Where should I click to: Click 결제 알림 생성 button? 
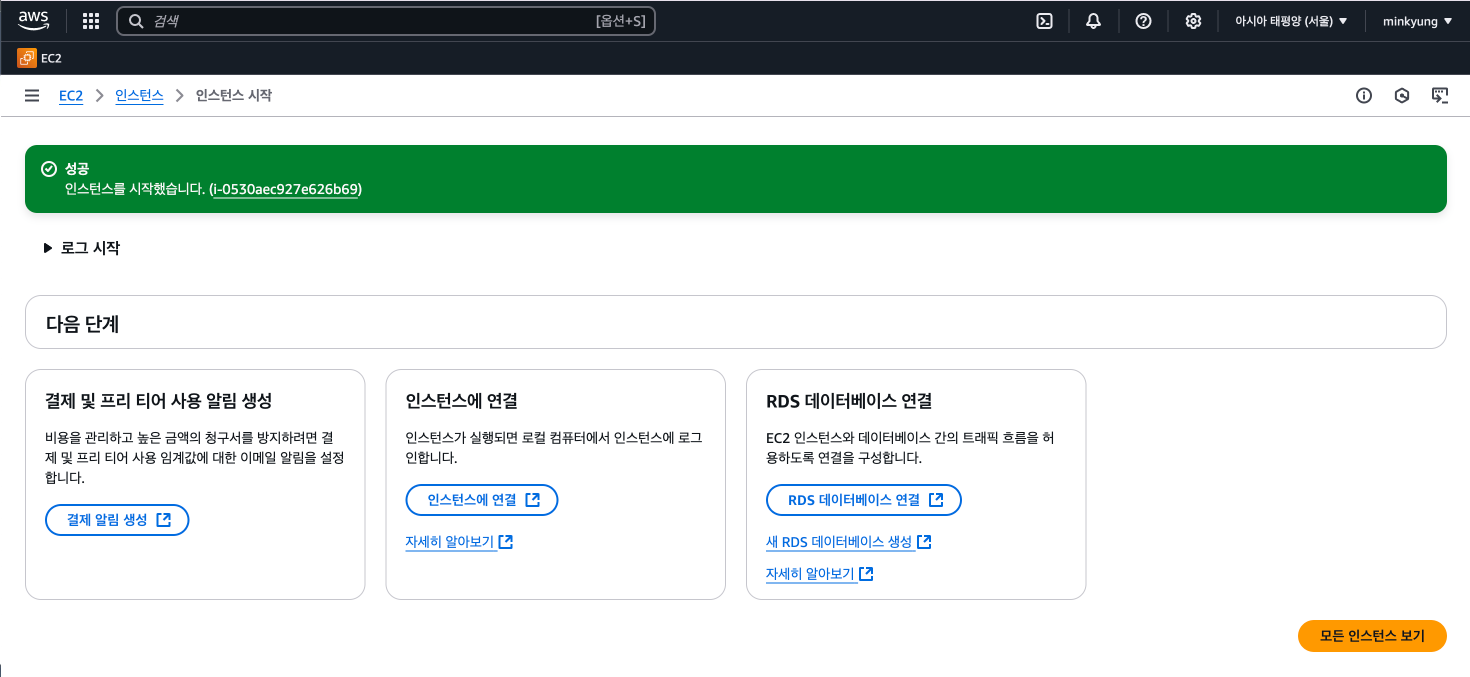pos(117,520)
